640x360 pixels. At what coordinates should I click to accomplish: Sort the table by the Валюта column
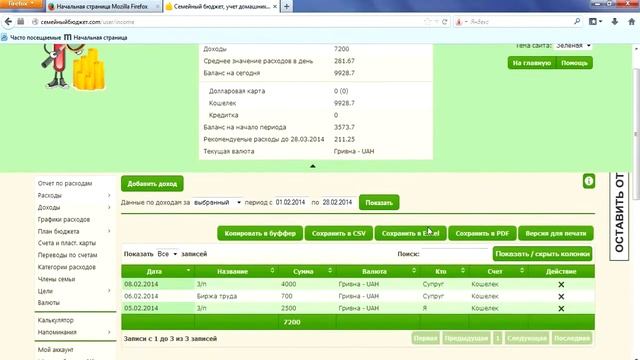pos(378,271)
